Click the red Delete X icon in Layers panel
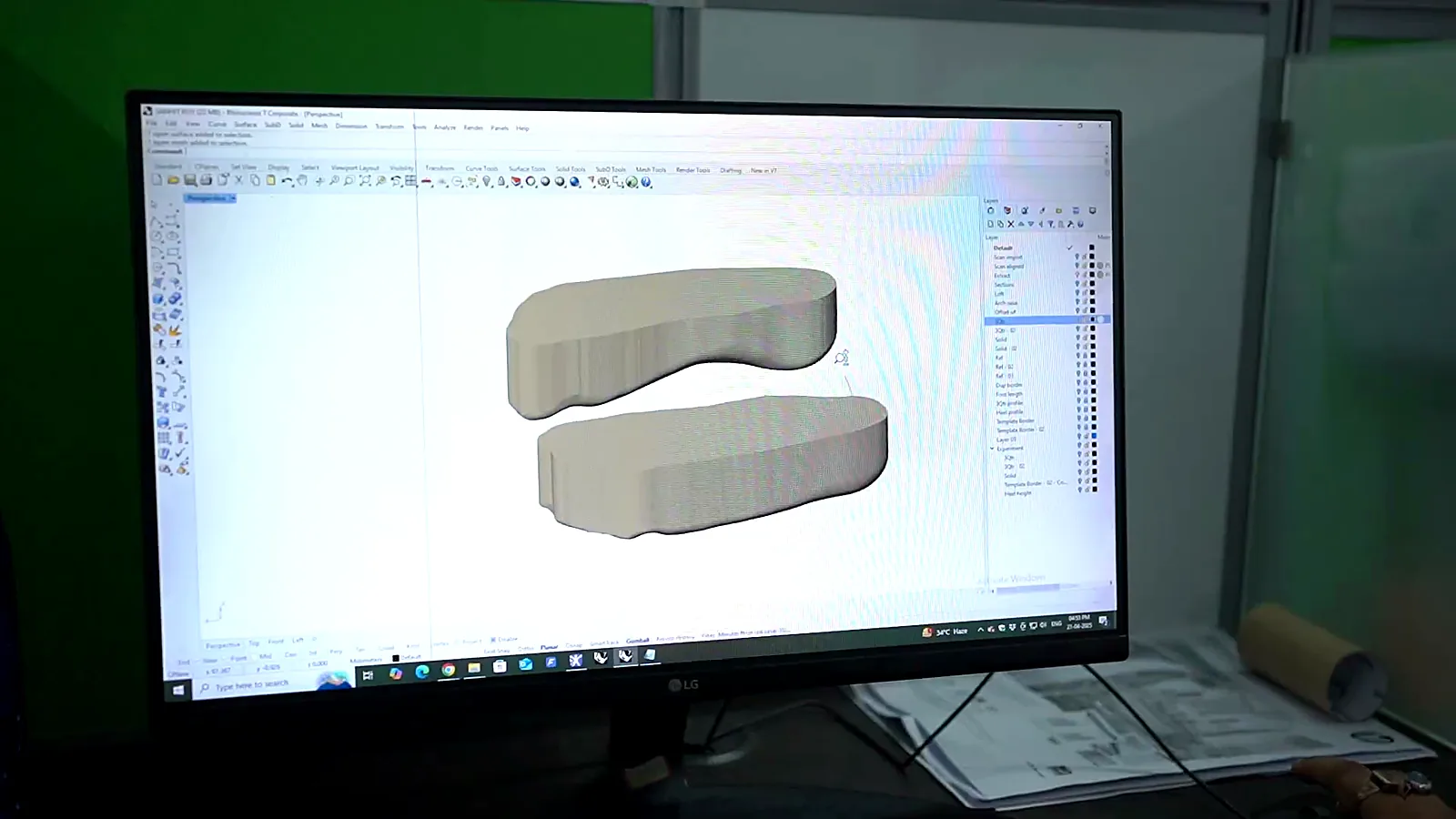The height and width of the screenshot is (819, 1456). [1011, 224]
